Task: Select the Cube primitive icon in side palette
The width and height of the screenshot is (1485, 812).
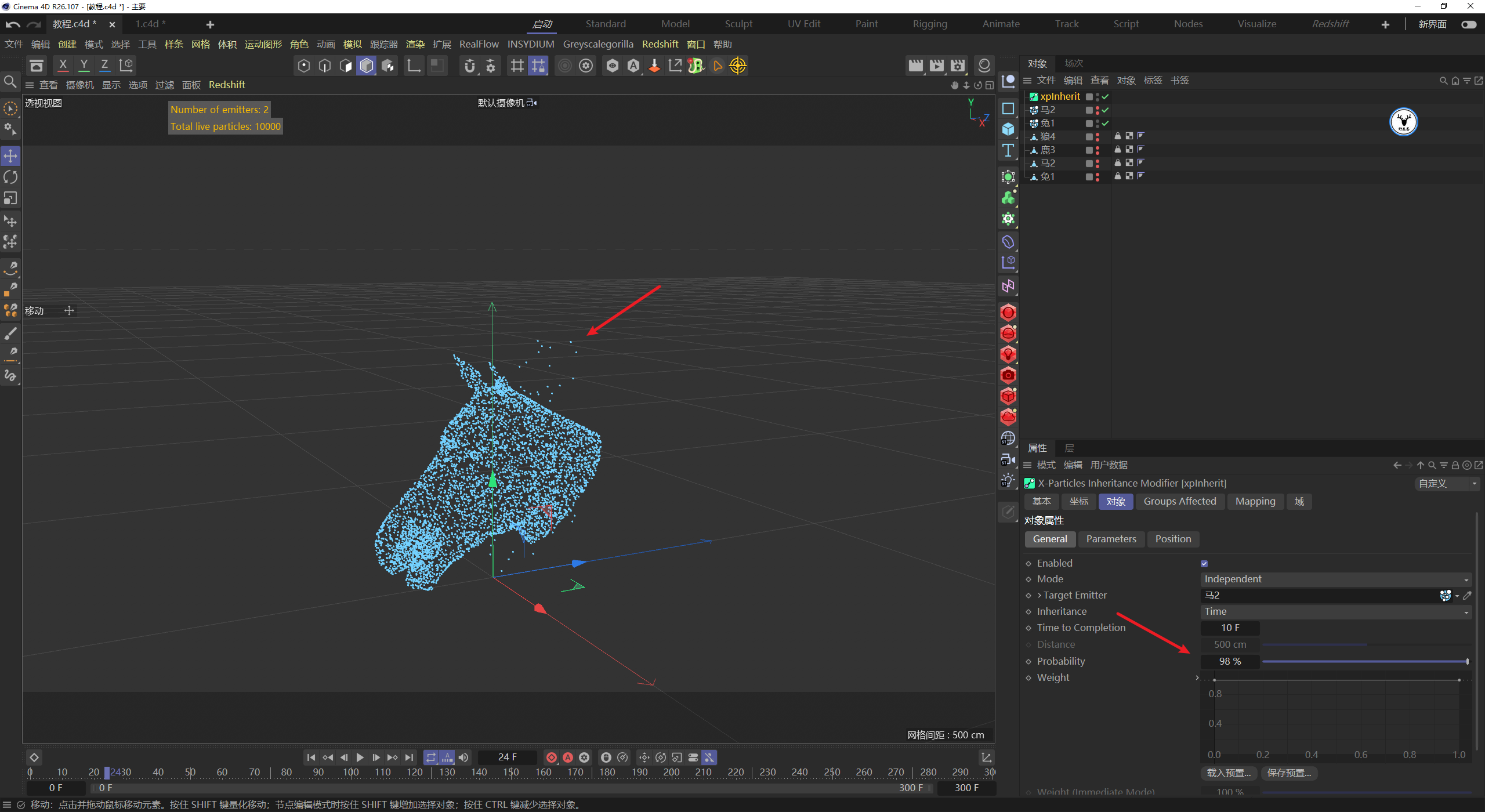Action: click(1008, 129)
